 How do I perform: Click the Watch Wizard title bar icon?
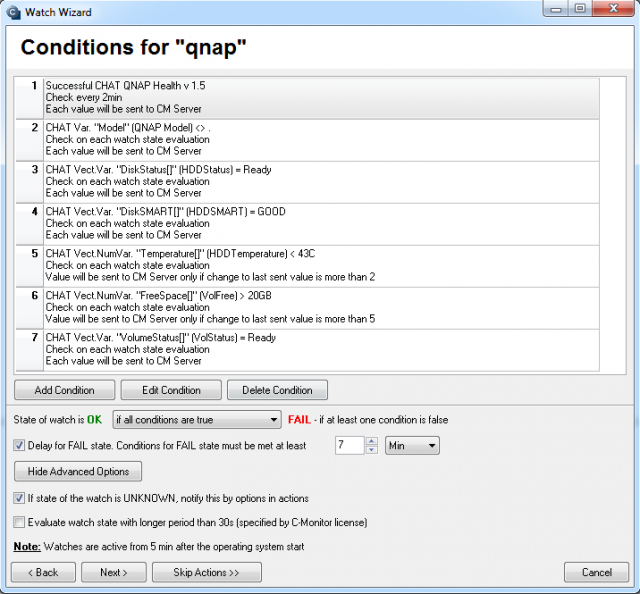(13, 12)
